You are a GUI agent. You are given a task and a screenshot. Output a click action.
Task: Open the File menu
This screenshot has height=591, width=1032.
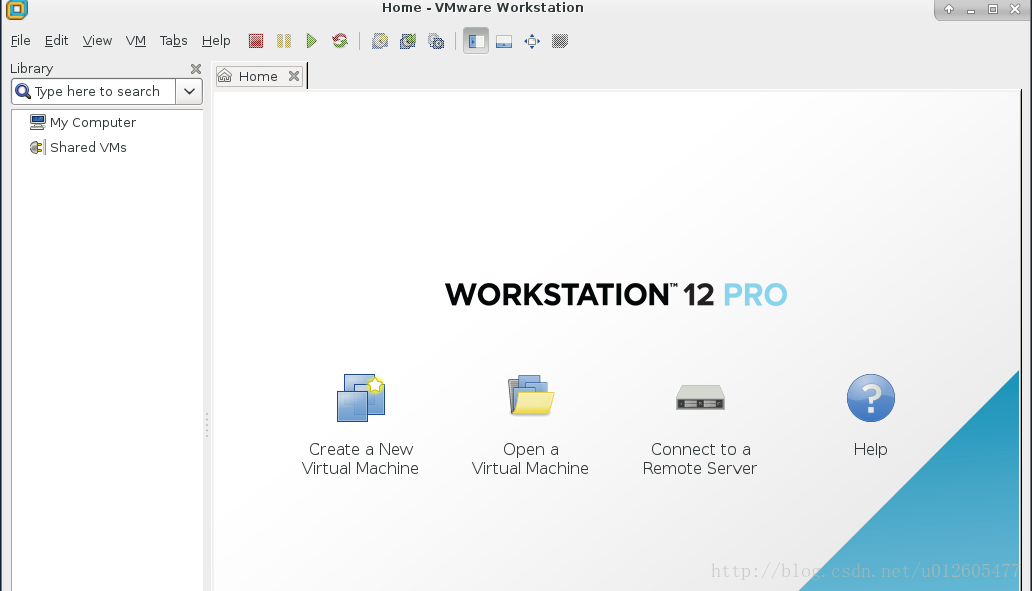pos(20,41)
